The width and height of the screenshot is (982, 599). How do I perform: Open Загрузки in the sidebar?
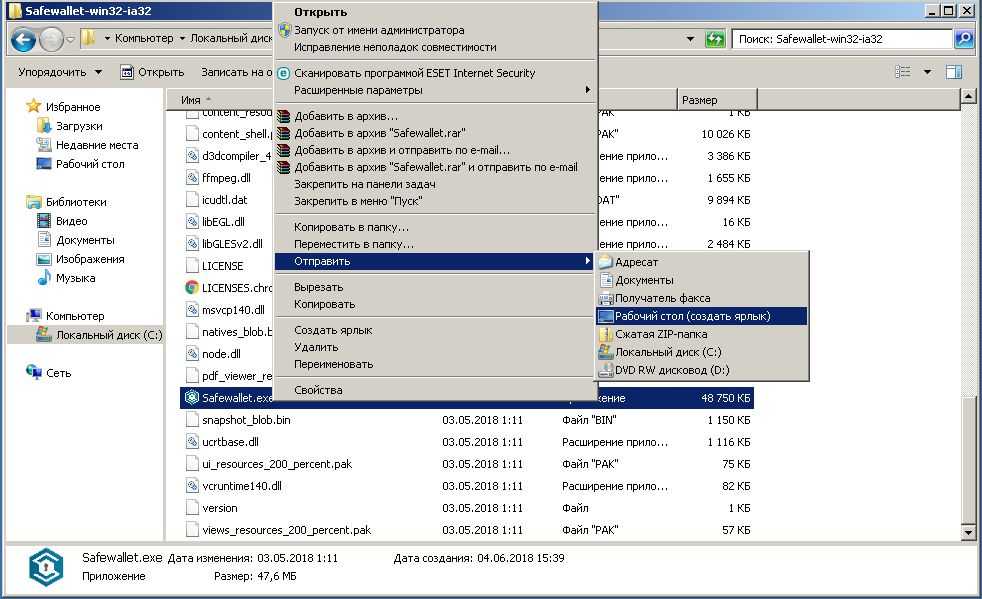pyautogui.click(x=79, y=126)
